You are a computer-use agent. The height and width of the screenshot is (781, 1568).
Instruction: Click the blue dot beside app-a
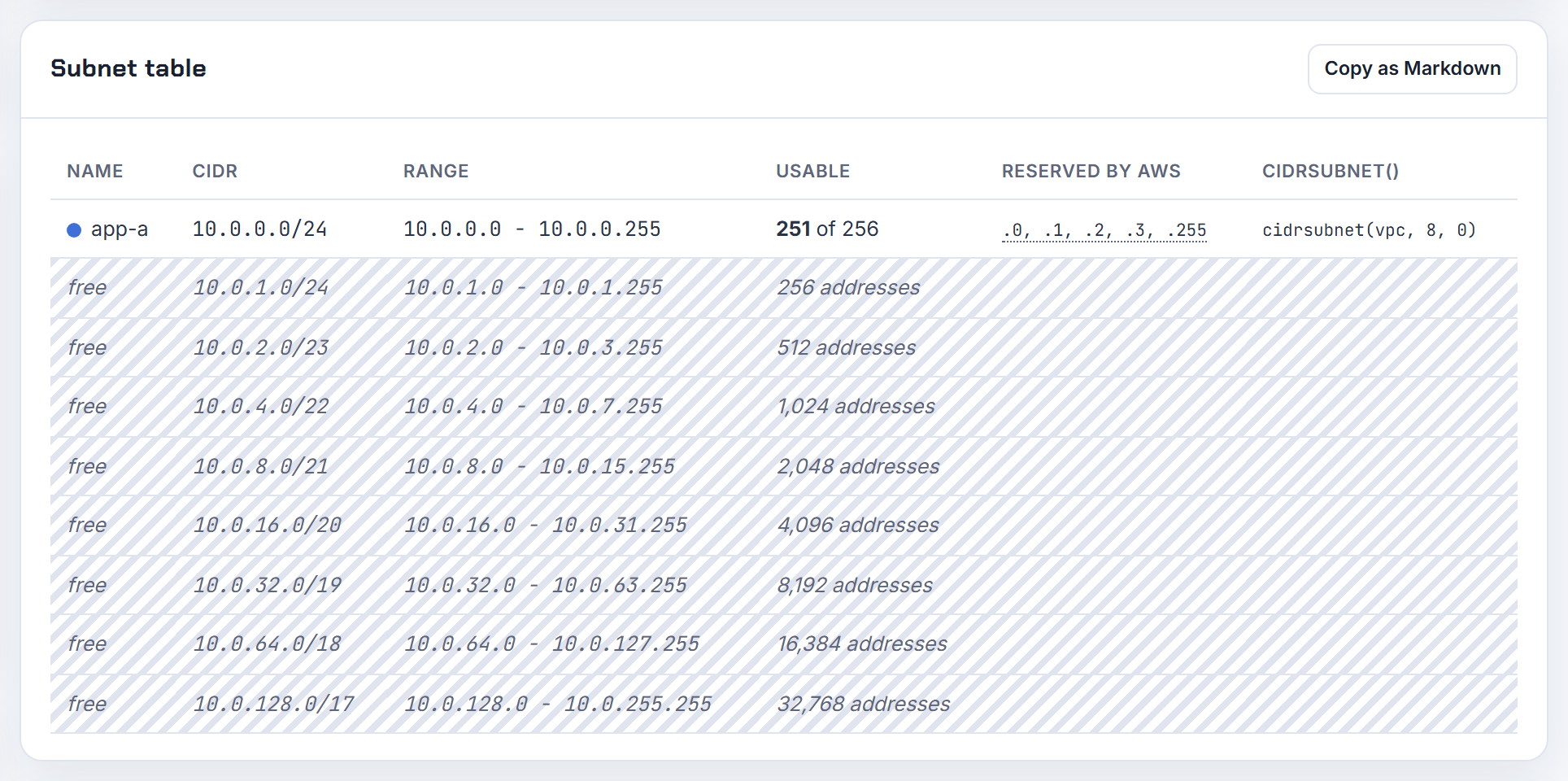point(74,230)
